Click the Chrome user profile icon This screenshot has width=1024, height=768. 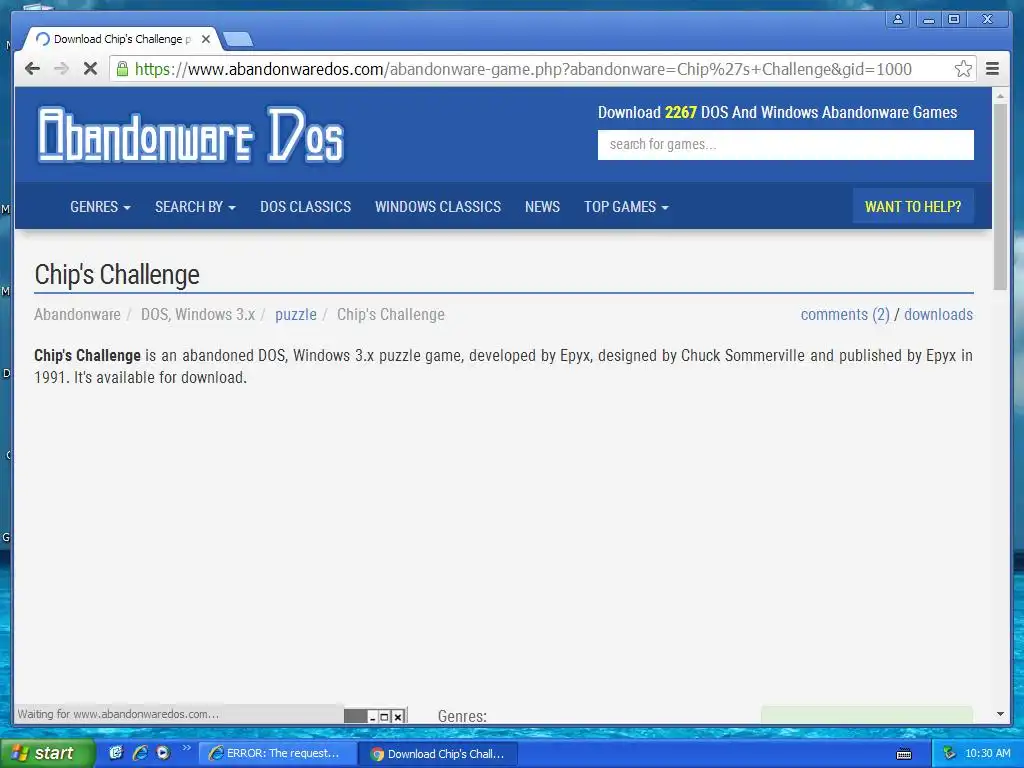tap(898, 20)
